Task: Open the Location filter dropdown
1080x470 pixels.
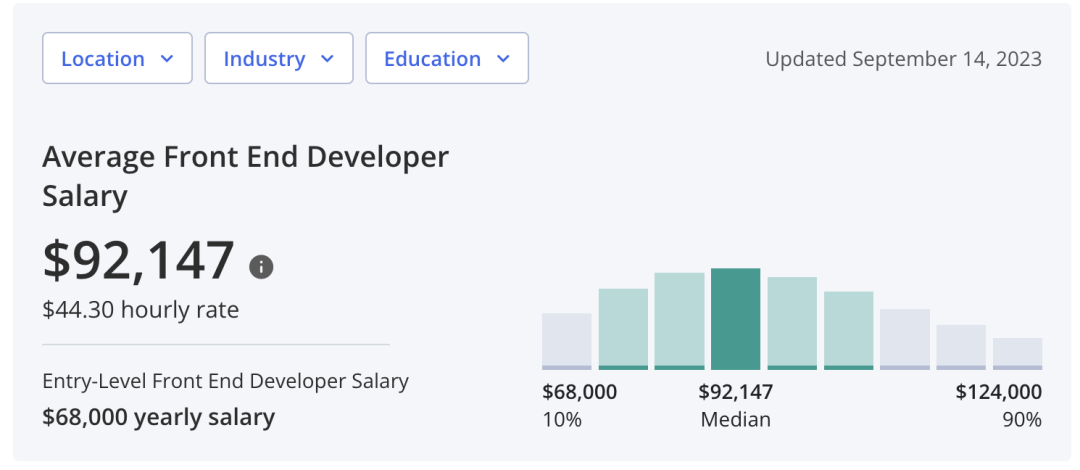Action: tap(117, 59)
